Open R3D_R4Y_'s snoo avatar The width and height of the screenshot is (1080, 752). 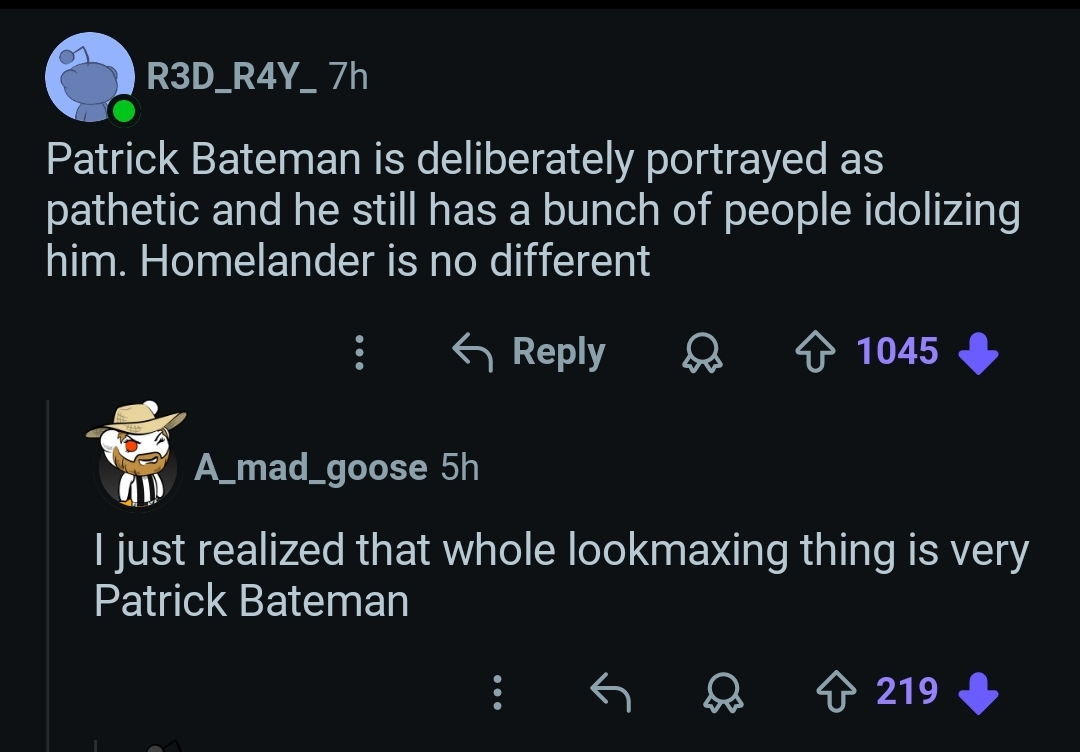coord(91,79)
